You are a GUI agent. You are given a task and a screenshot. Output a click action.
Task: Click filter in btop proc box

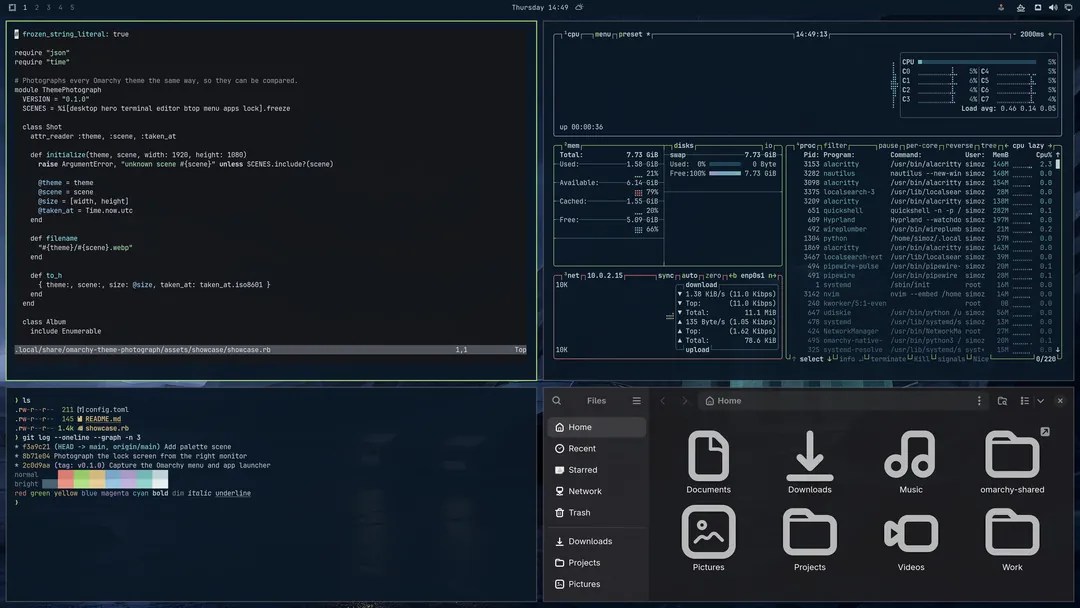tap(835, 146)
